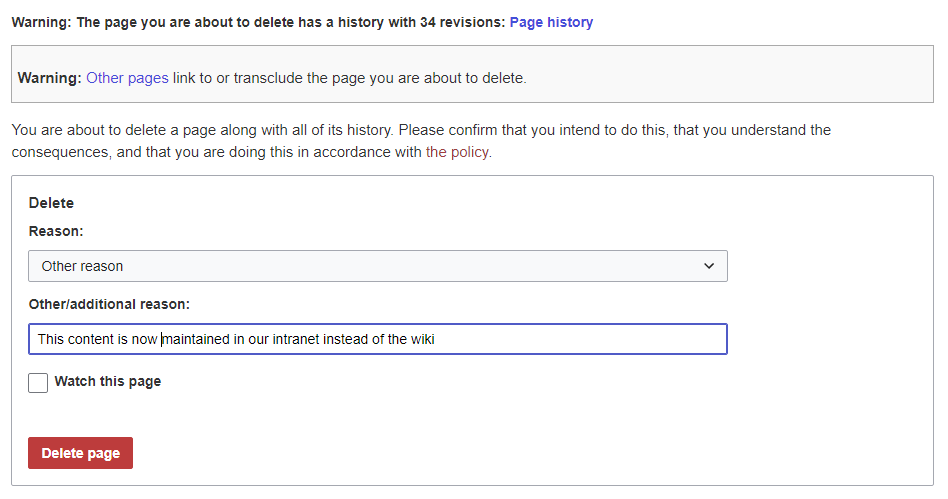Click the Watch this page label text
The height and width of the screenshot is (499, 948).
tap(107, 381)
